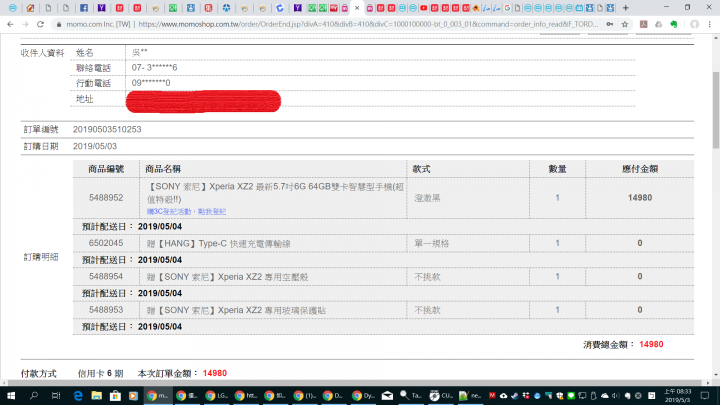Open the Mail app on the taskbar
The width and height of the screenshot is (720, 405).
pos(387,395)
